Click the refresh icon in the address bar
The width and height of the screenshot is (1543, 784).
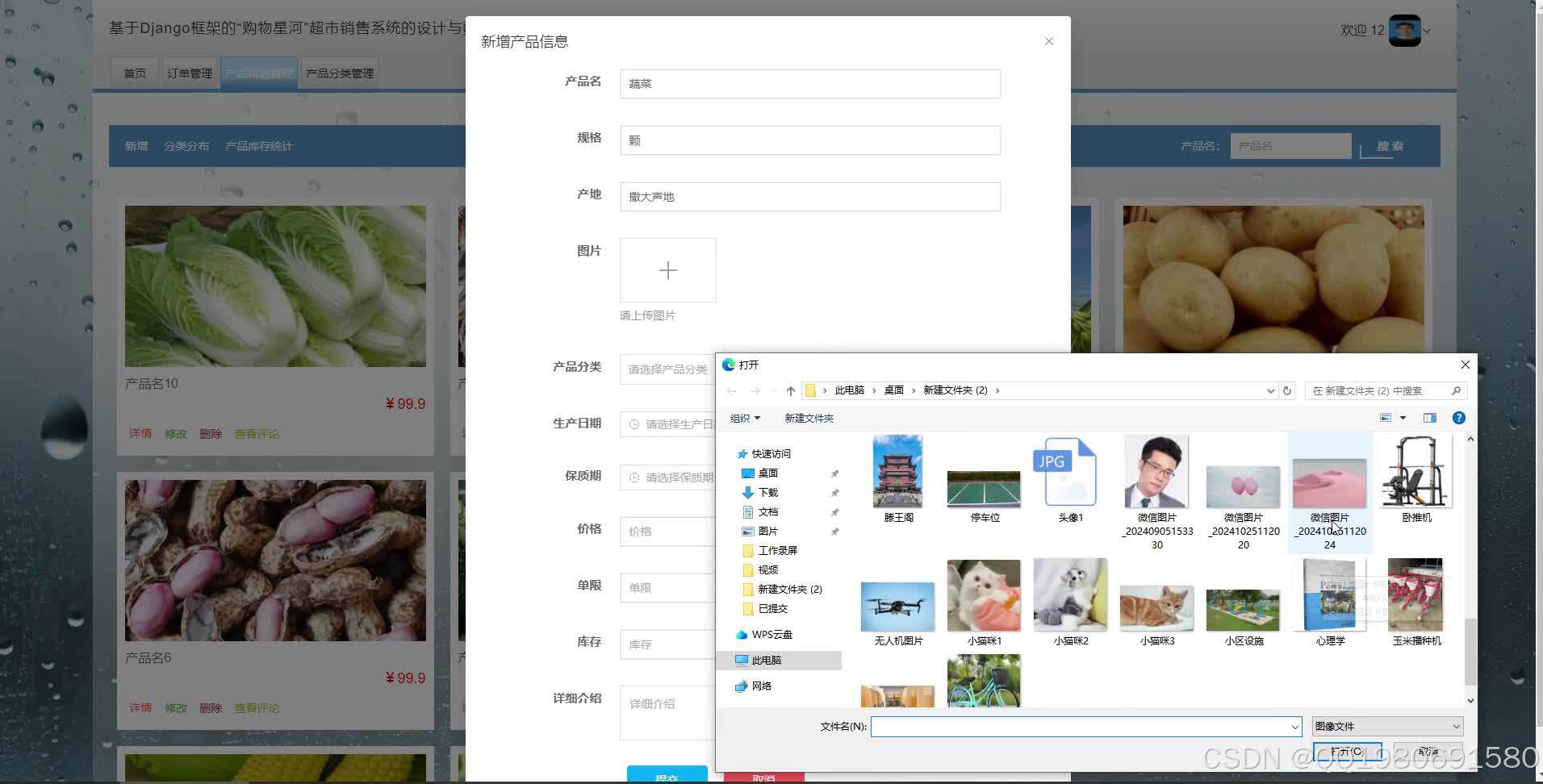[x=1286, y=390]
